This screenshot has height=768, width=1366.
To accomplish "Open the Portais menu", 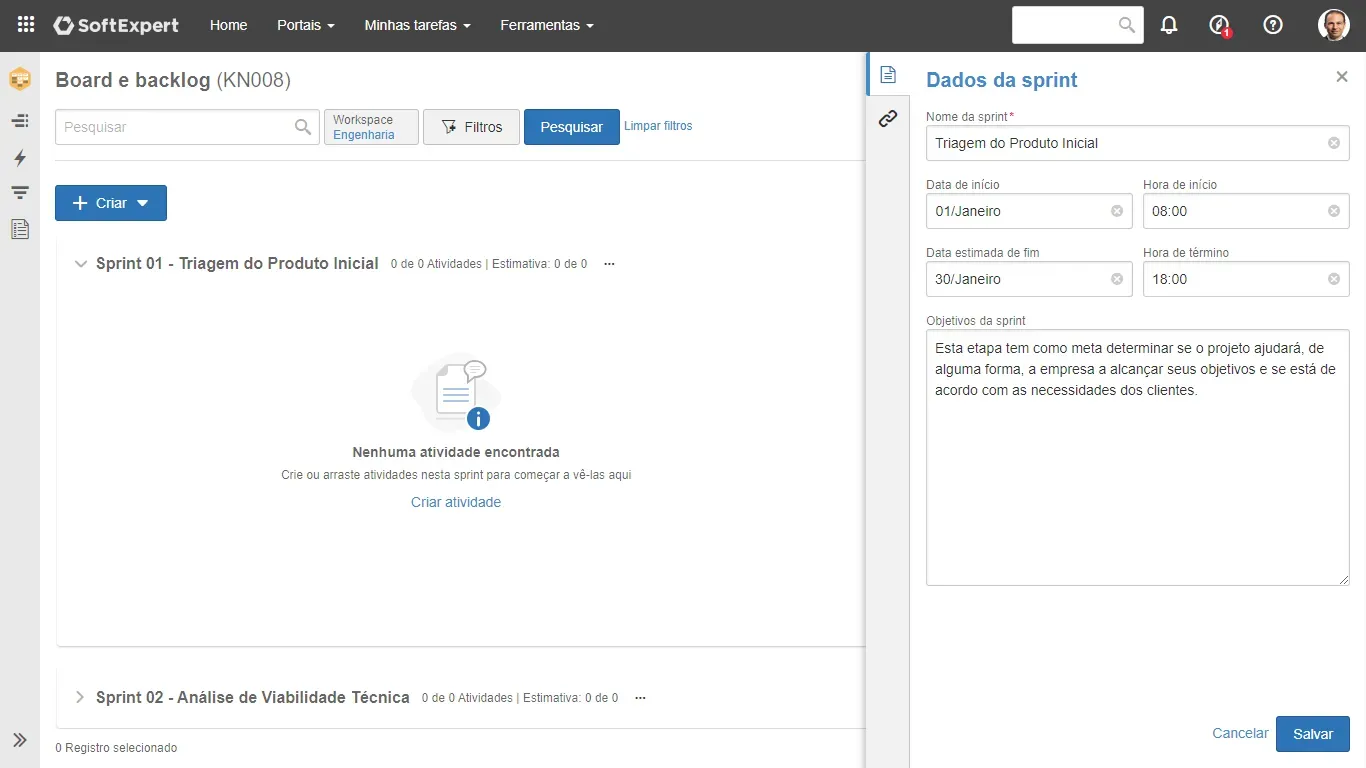I will point(305,25).
